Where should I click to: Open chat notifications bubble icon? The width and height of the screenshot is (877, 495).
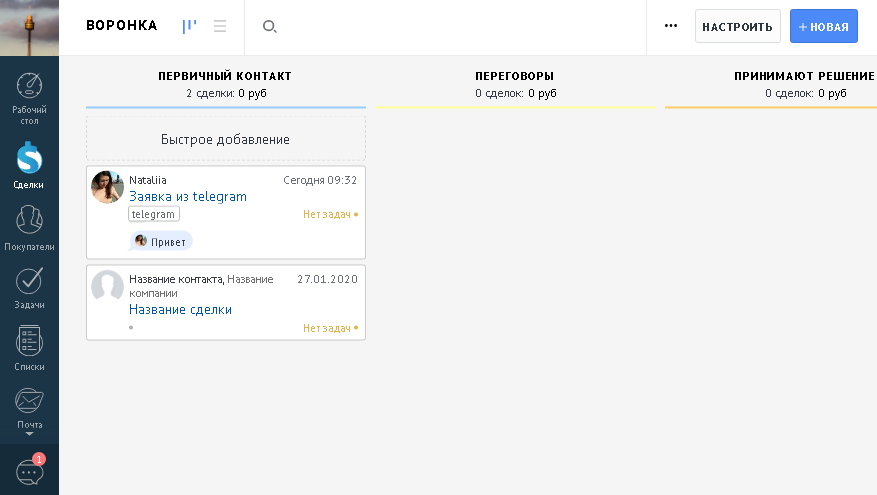(x=29, y=470)
